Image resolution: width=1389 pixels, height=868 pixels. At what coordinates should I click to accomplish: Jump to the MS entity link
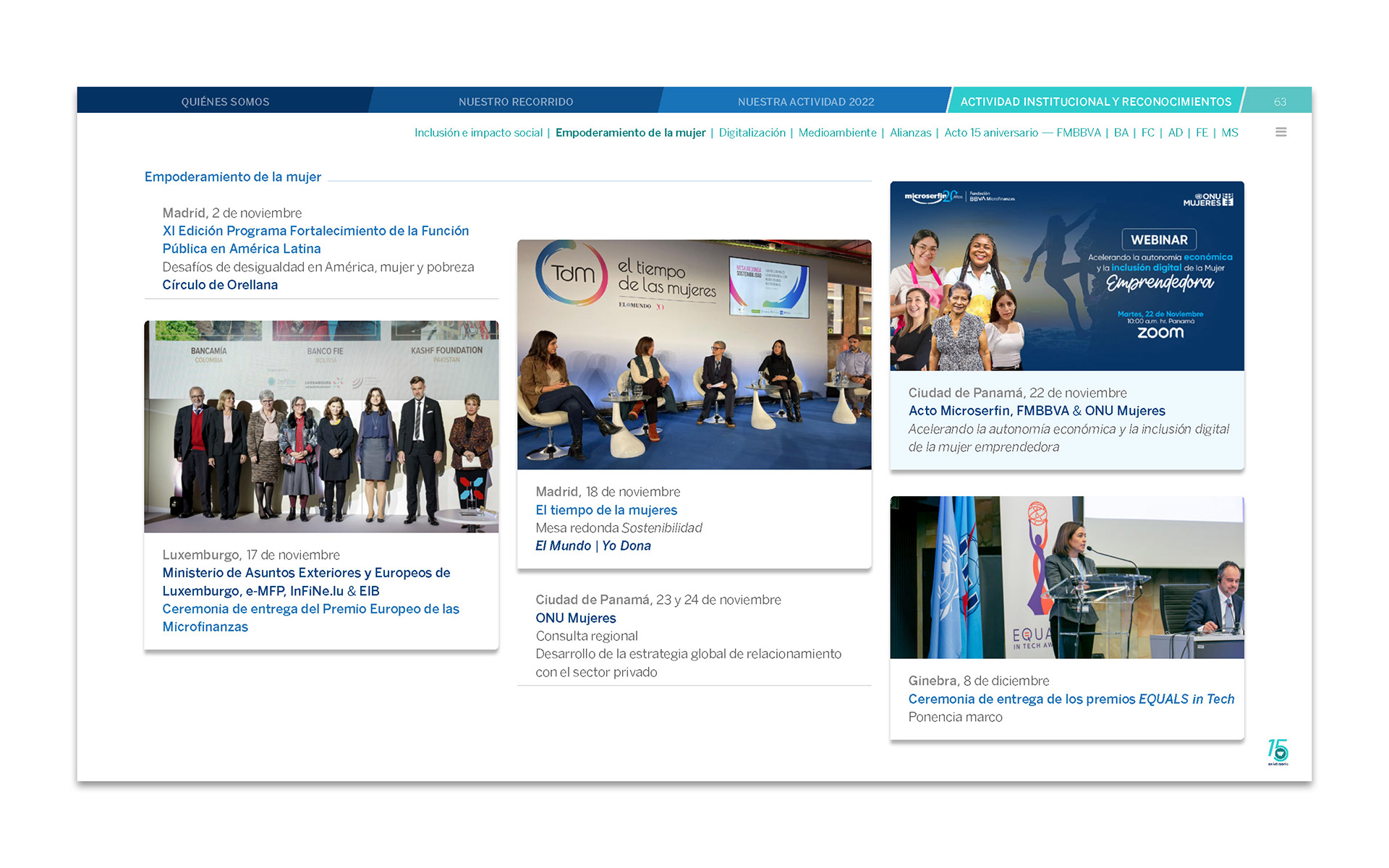(1229, 133)
